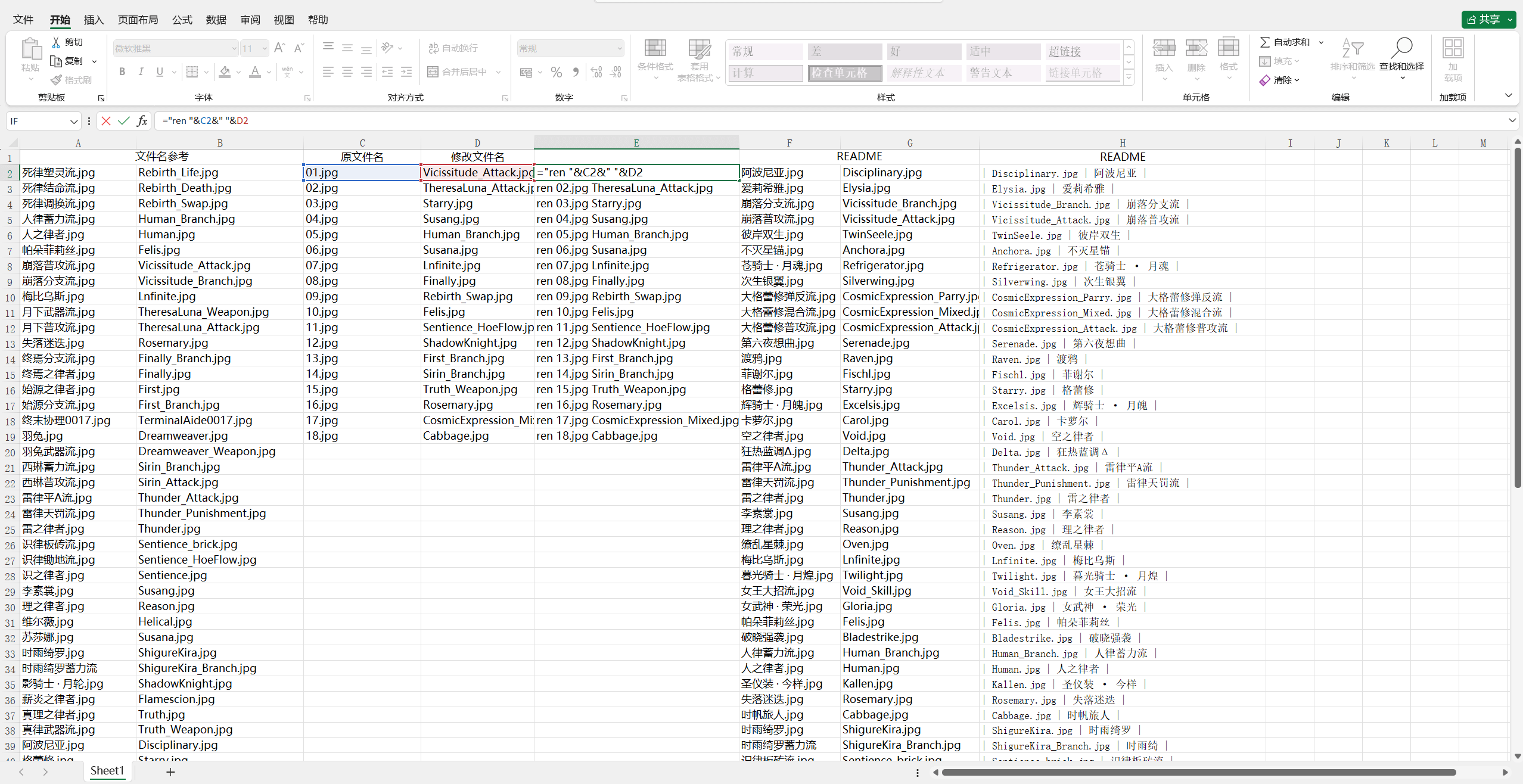Click the Copy icon
This screenshot has width=1523, height=784.
[56, 61]
